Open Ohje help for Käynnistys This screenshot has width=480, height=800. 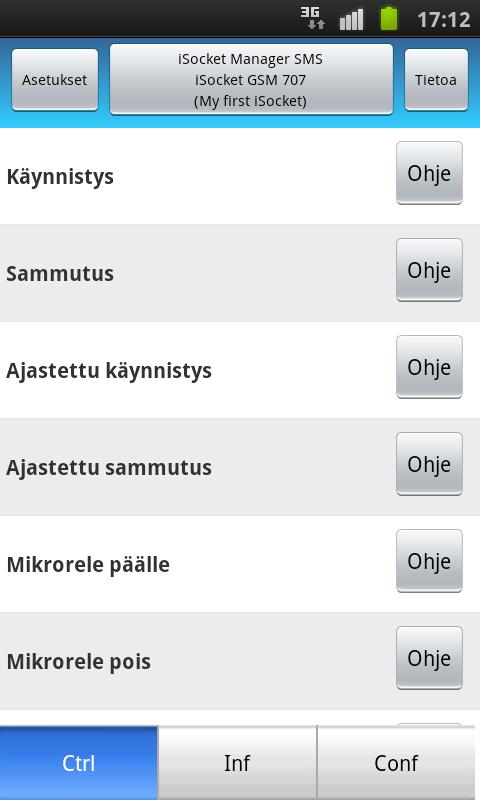click(x=430, y=173)
